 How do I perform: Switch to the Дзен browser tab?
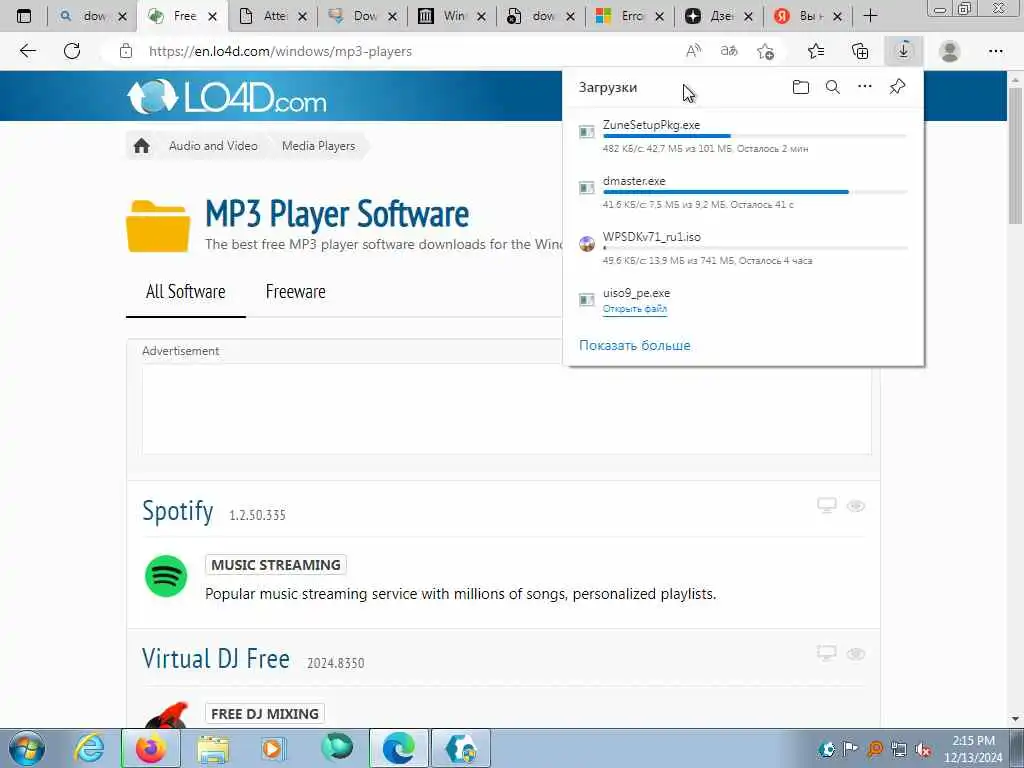pos(720,16)
